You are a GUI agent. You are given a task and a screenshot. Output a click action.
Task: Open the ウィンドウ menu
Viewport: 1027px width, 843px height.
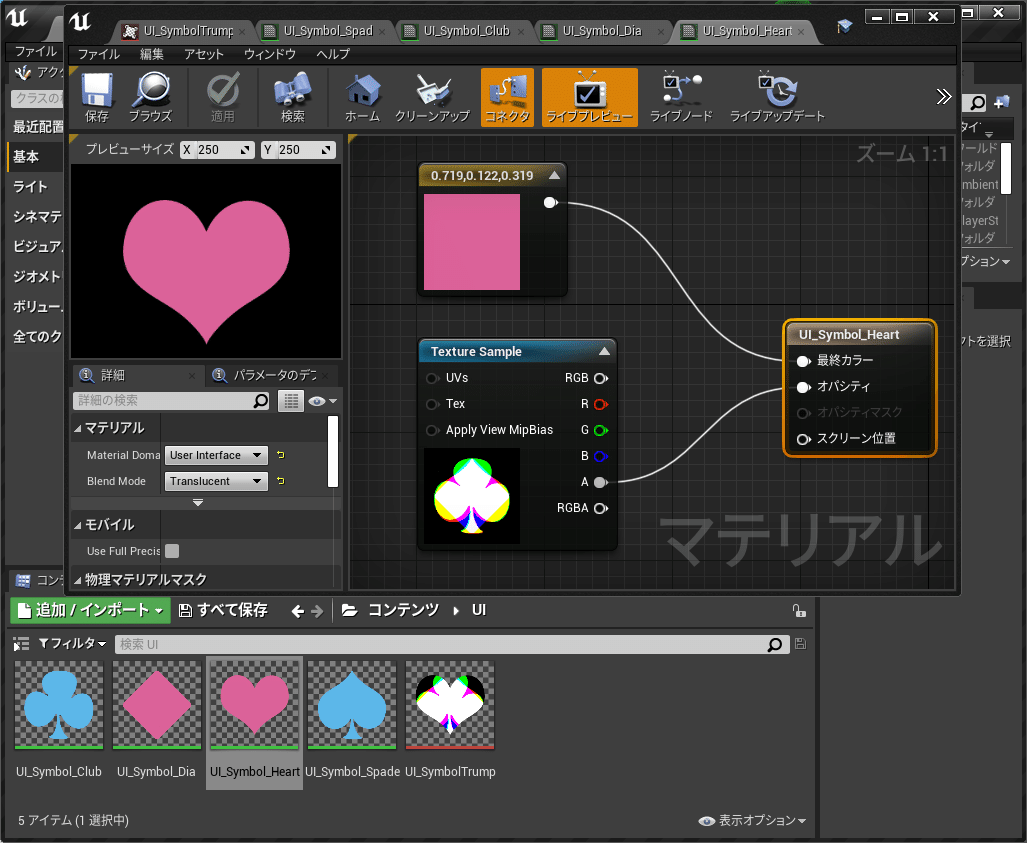(270, 54)
